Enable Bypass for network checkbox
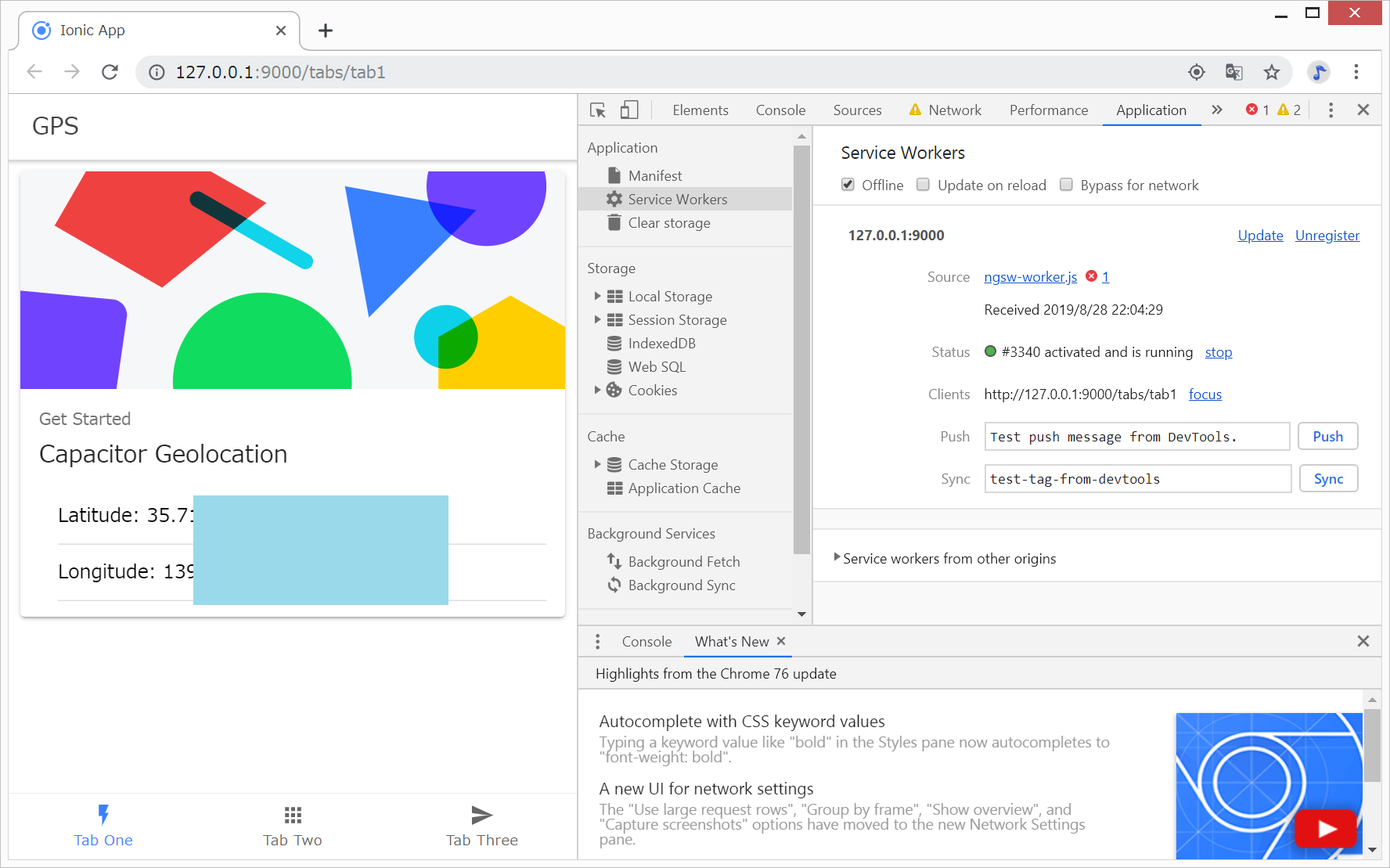This screenshot has height=868, width=1390. [1066, 185]
